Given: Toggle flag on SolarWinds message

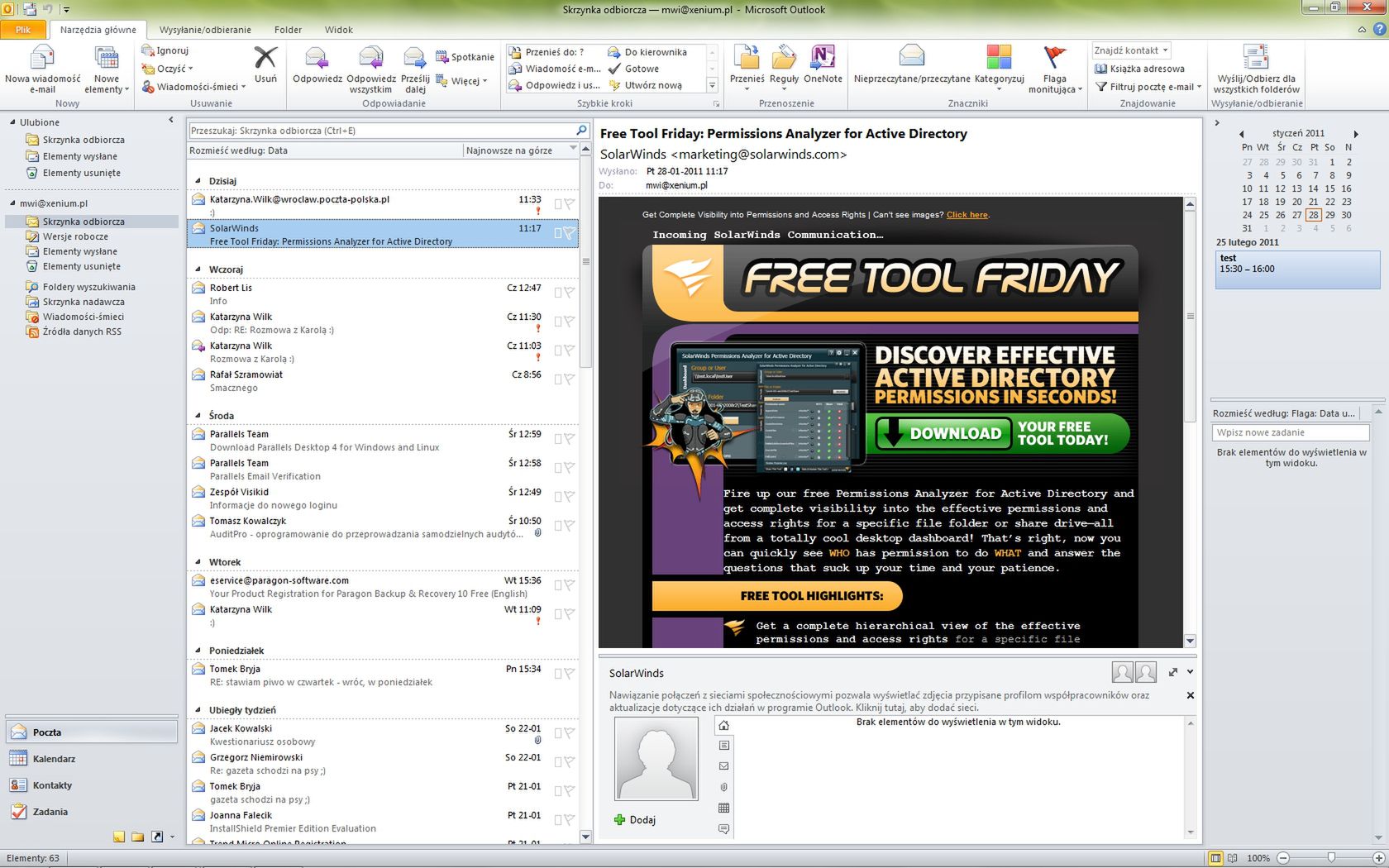Looking at the screenshot, I should (x=569, y=233).
